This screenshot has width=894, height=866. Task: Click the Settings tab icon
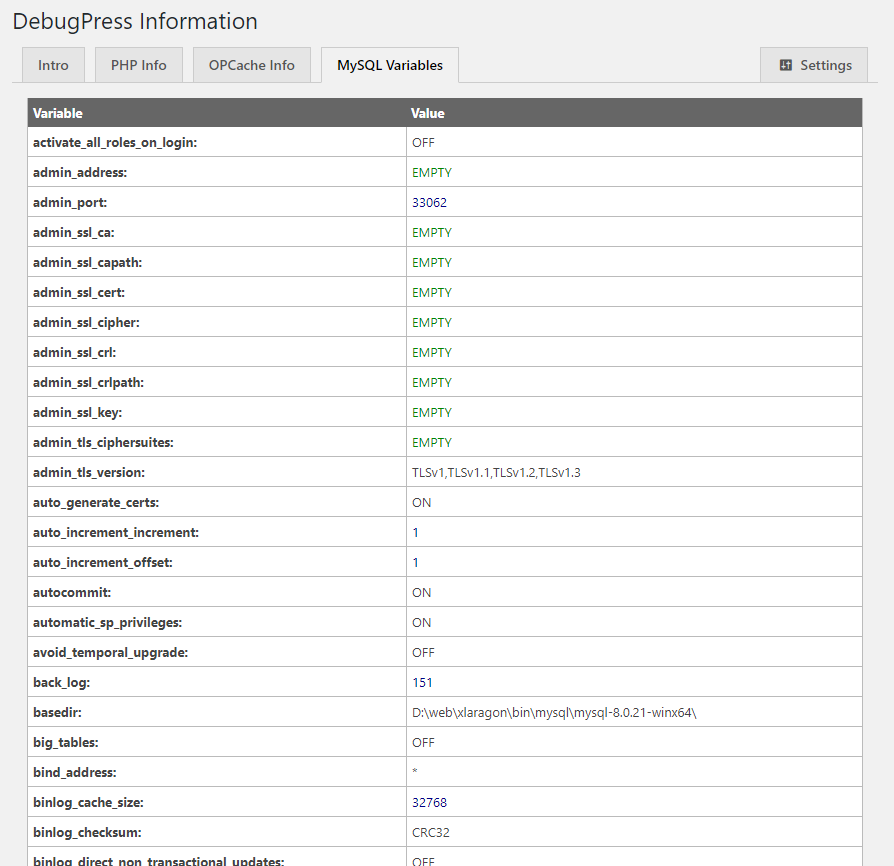click(x=786, y=65)
